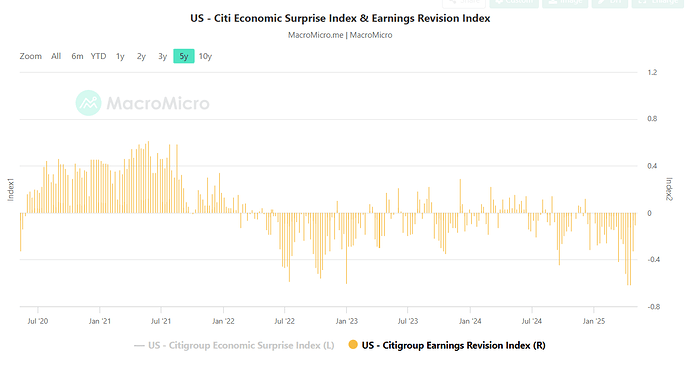Expand the range to 10y
The image size is (690, 389).
pos(206,56)
